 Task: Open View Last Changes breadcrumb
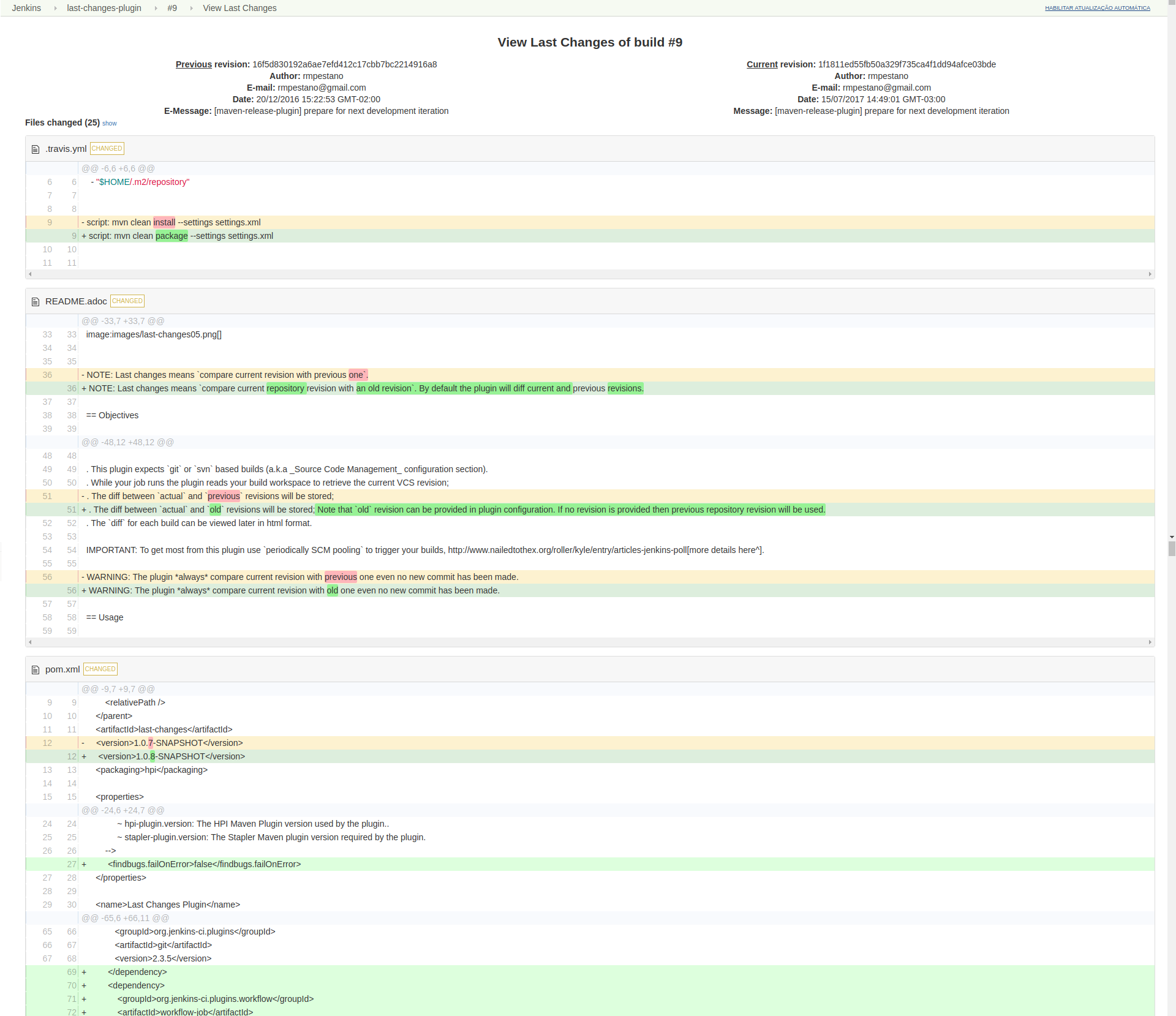[x=239, y=9]
